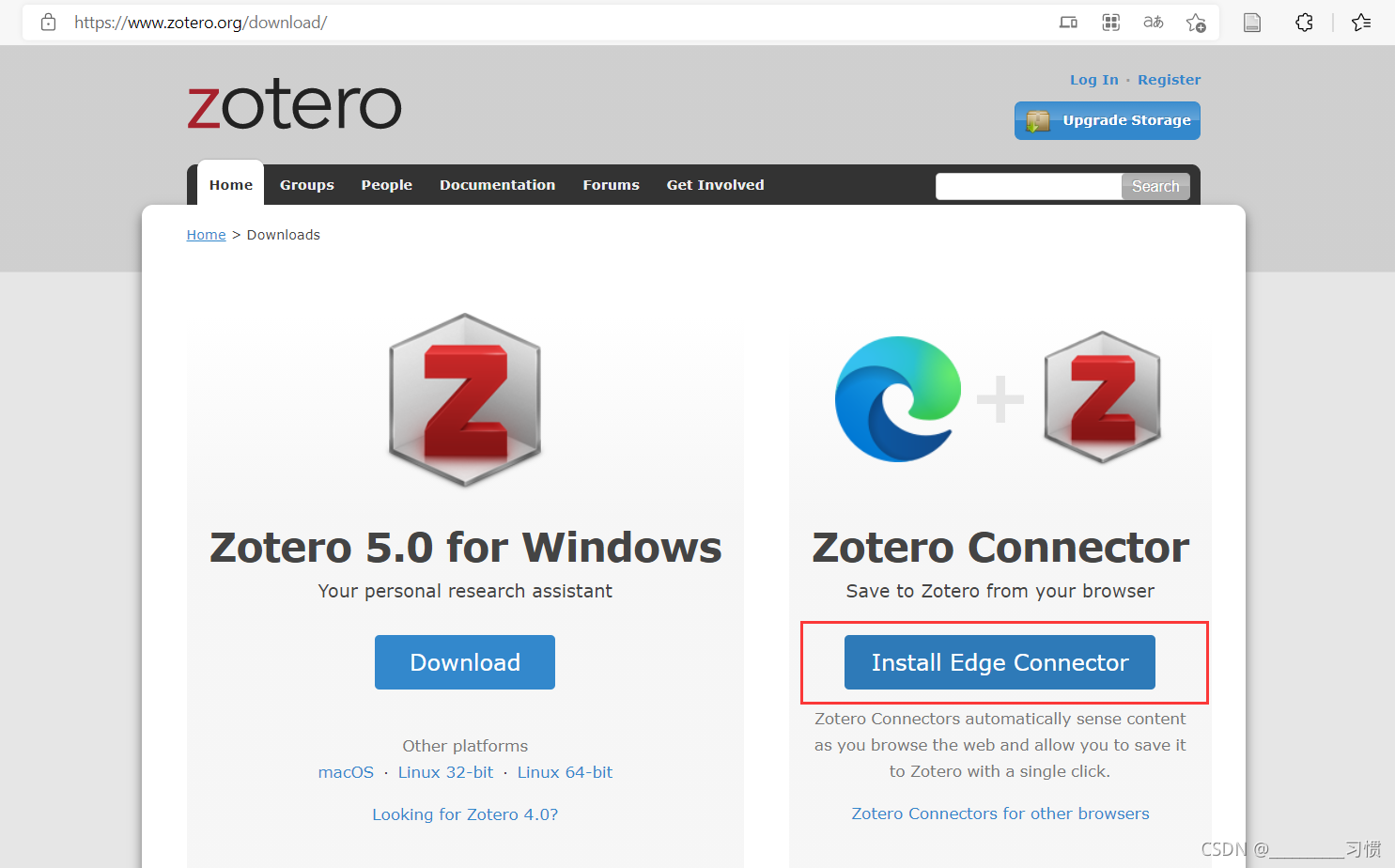Open the translate page icon

pyautogui.click(x=1153, y=23)
